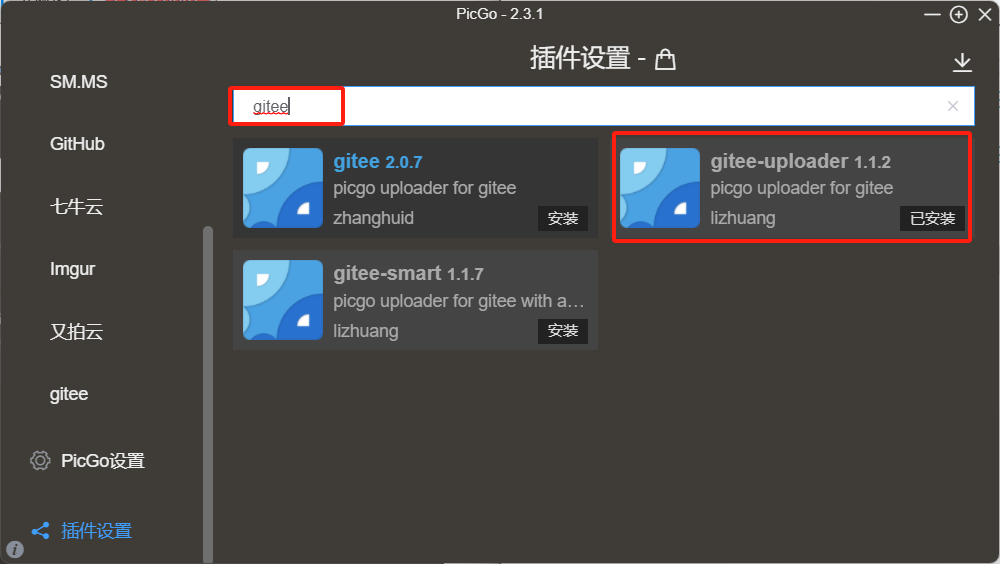Open the 七牛云 uploader settings
Image resolution: width=1000 pixels, height=564 pixels.
(77, 206)
